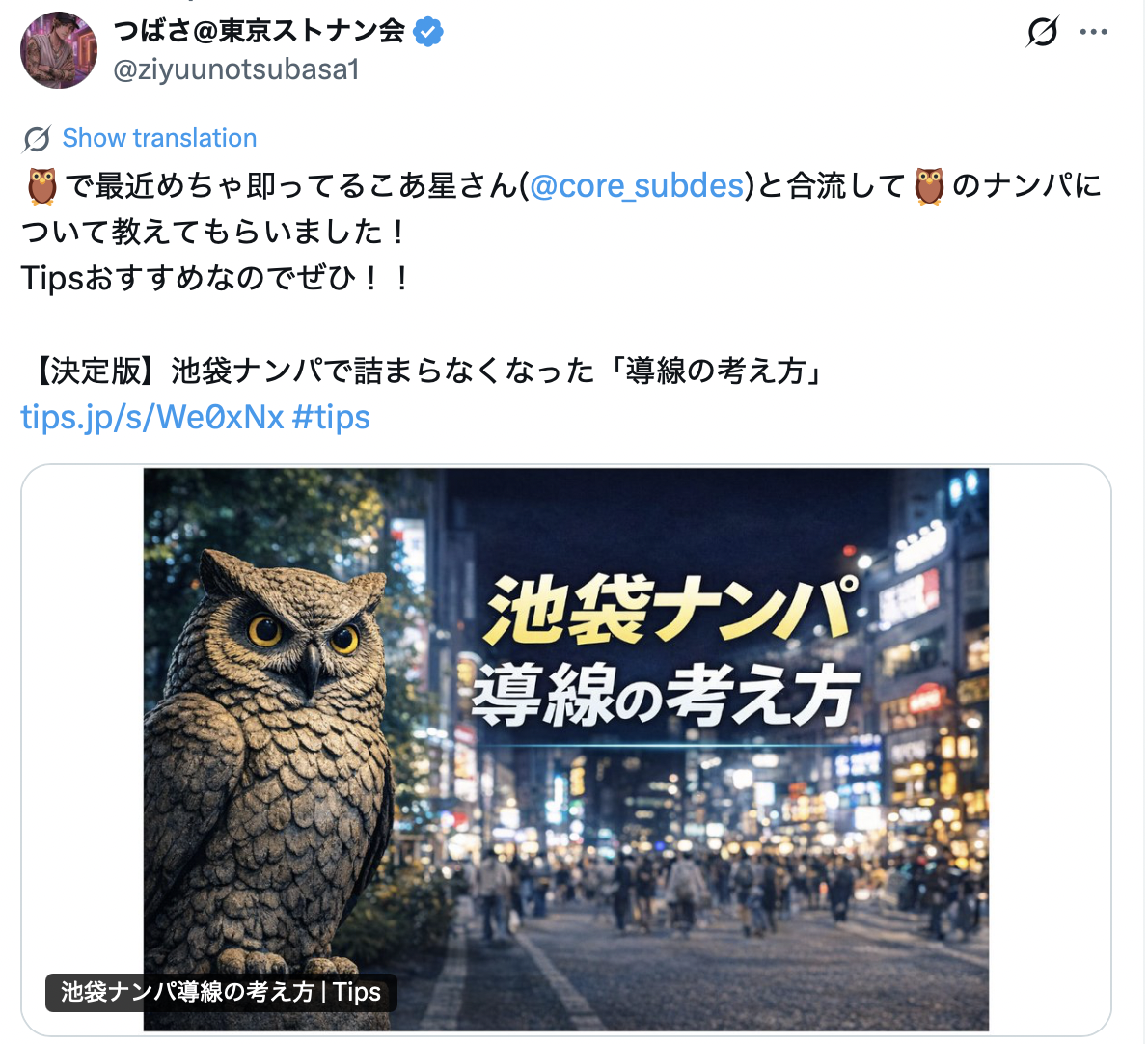Click the white 導線の考え方 text in the image
1148x1044 pixels.
665,694
